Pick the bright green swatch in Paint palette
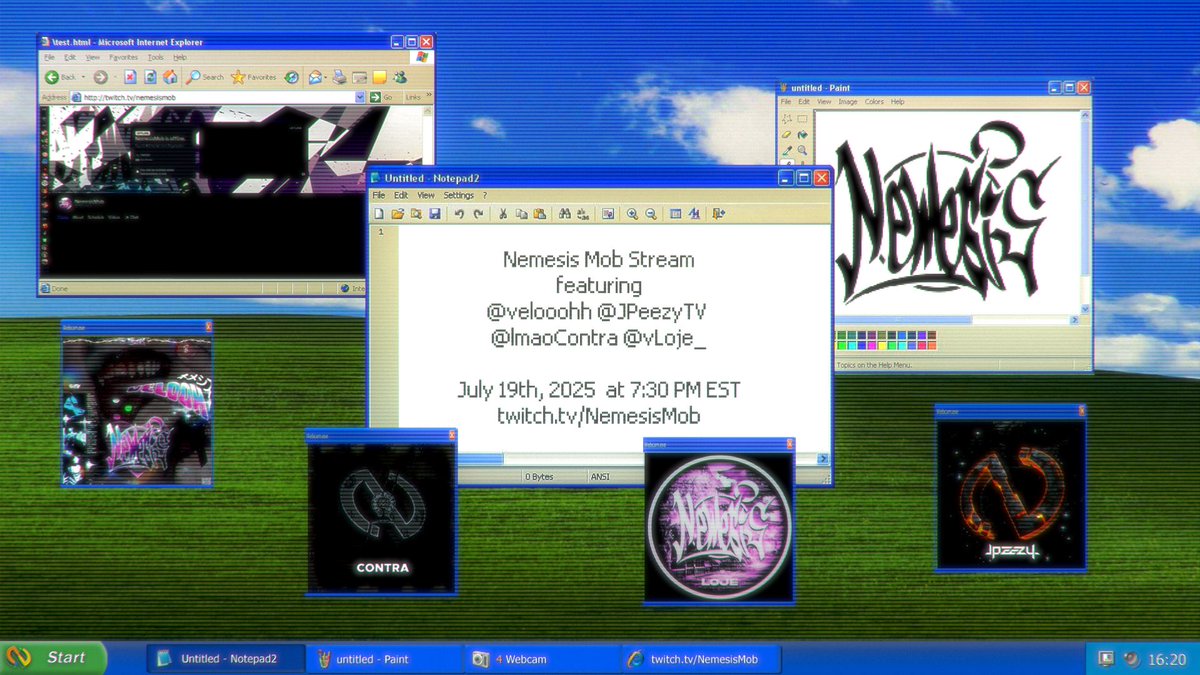1200x675 pixels. pos(842,345)
